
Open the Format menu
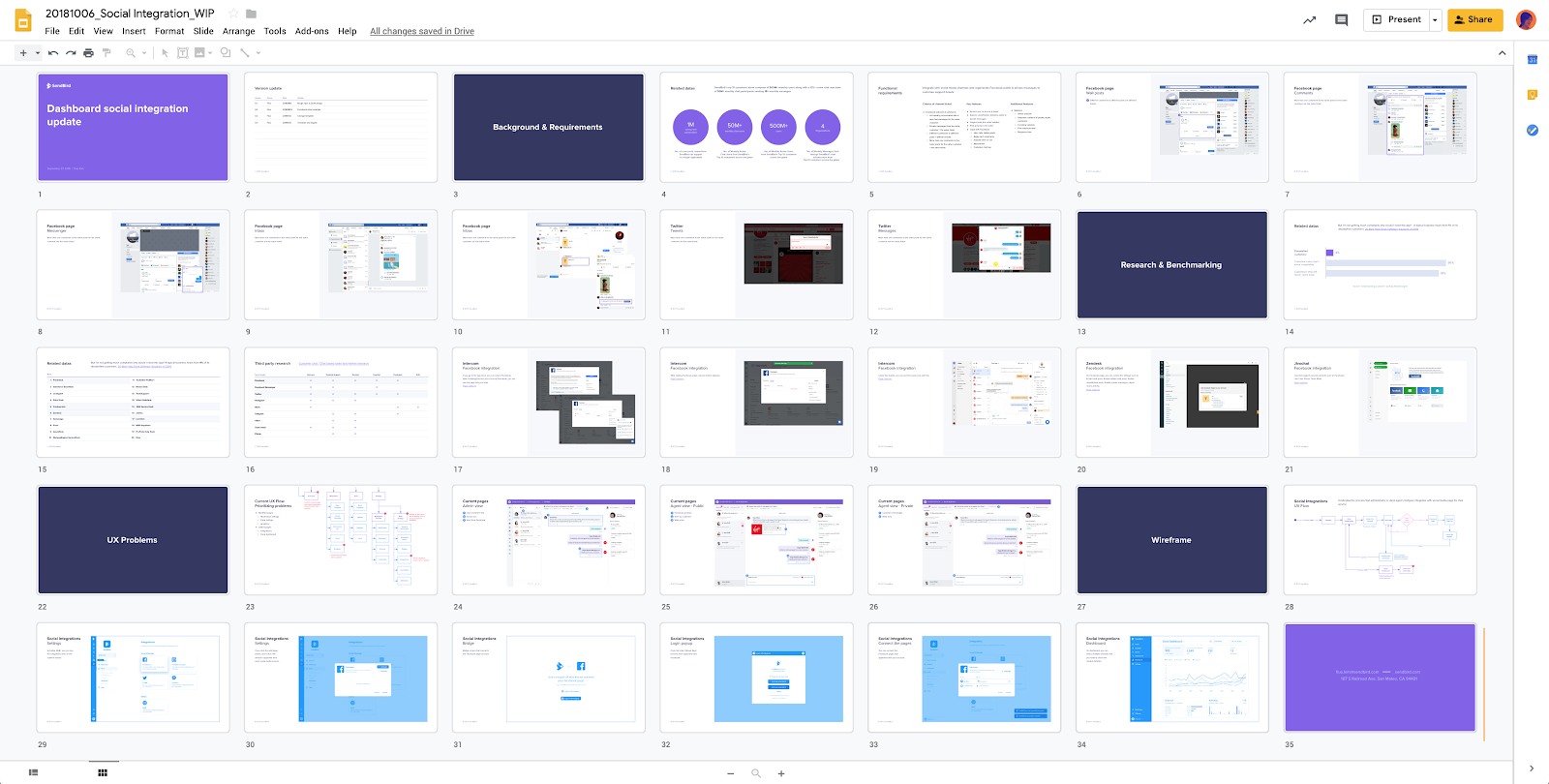(x=169, y=31)
